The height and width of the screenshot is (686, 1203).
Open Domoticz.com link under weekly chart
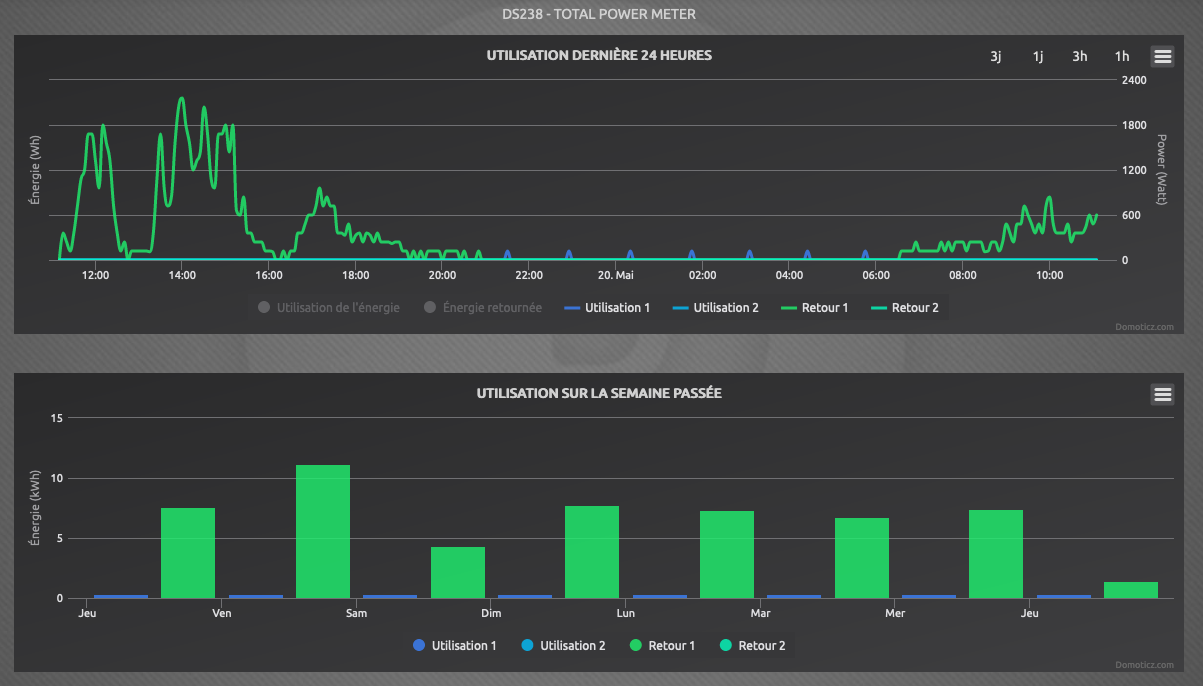click(1147, 664)
